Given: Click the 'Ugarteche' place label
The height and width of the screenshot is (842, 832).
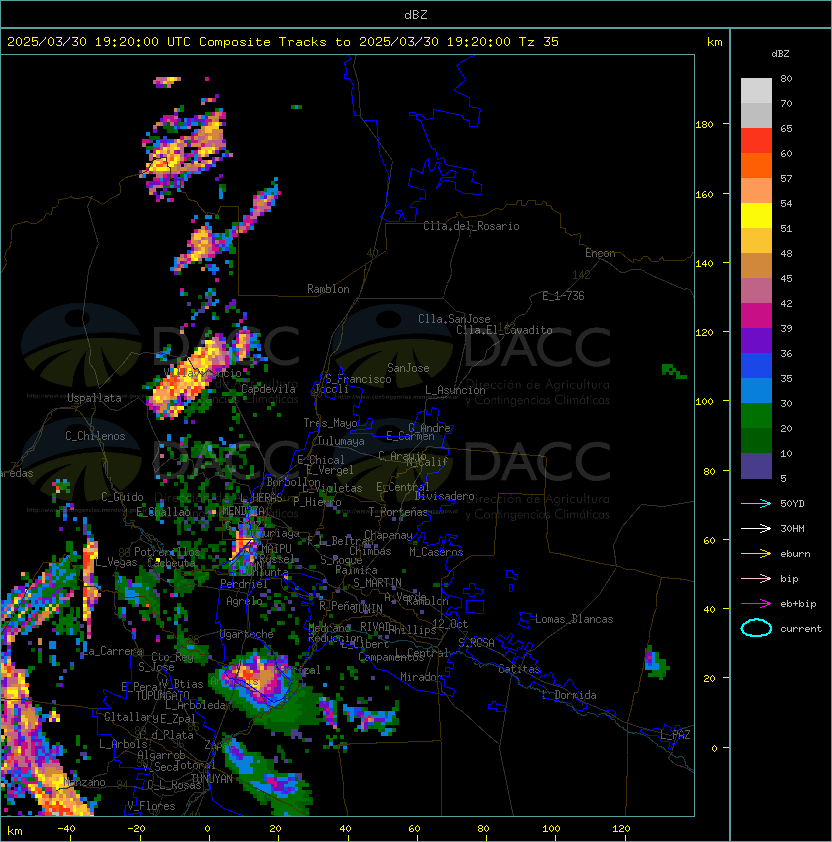Looking at the screenshot, I should 247,634.
